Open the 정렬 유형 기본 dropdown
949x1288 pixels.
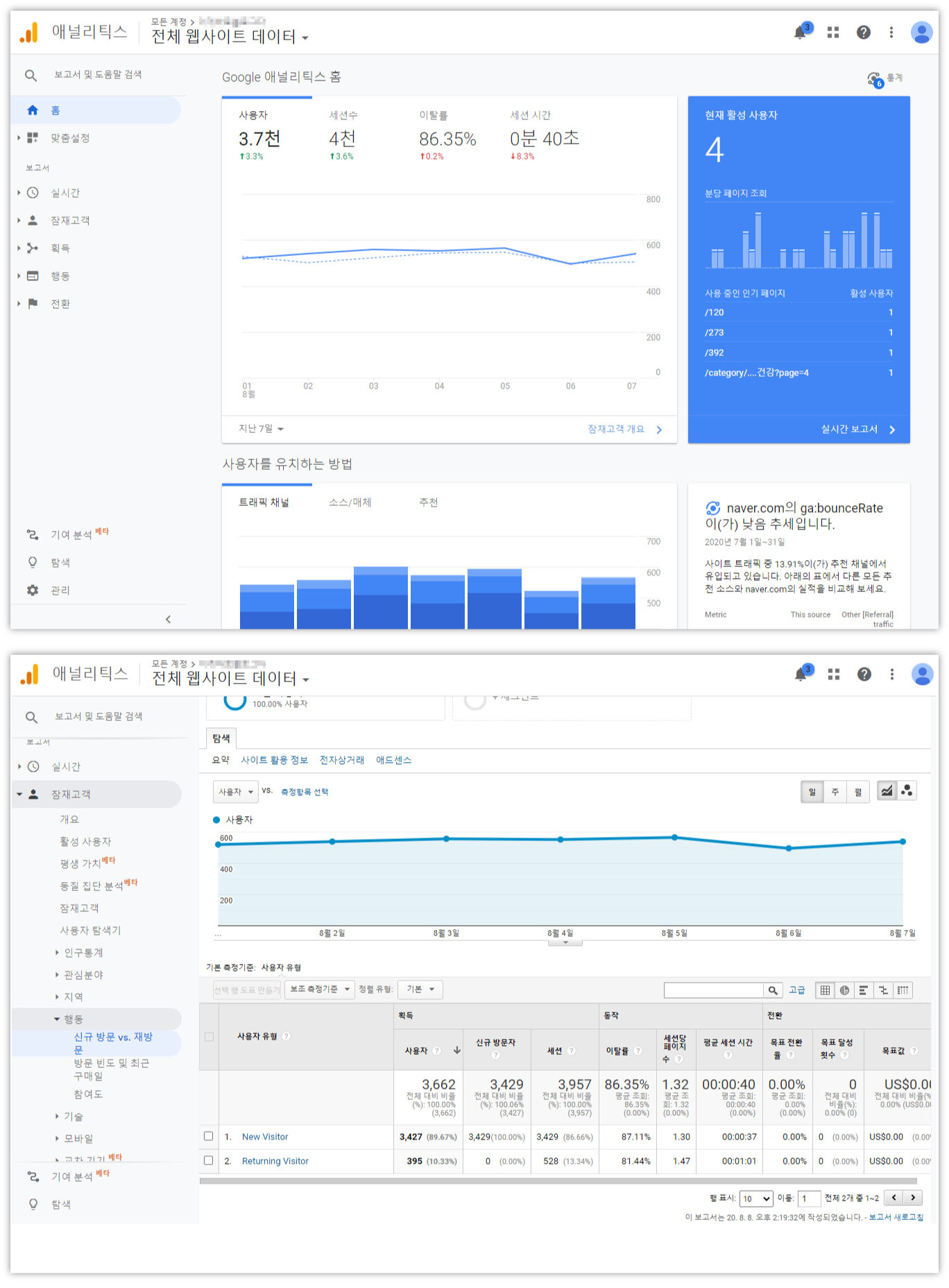pos(420,990)
